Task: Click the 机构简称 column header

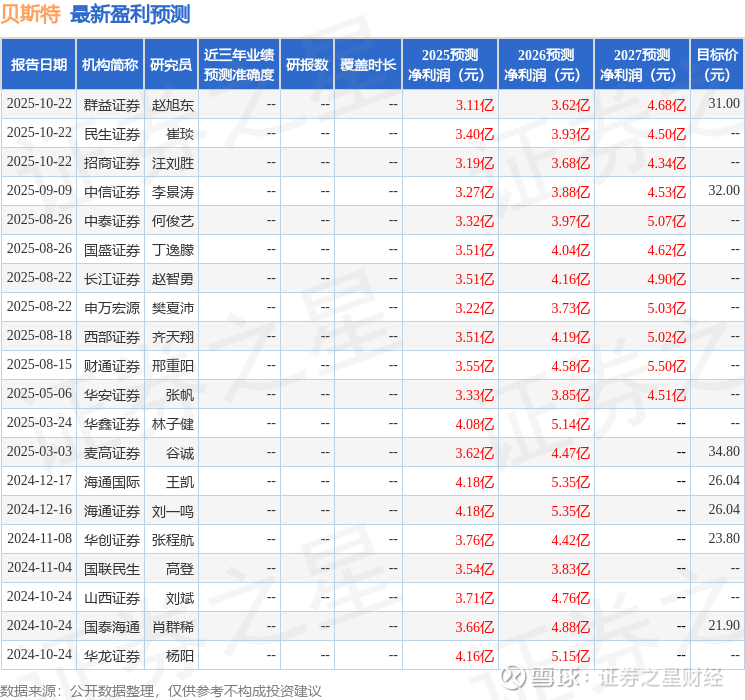Action: 110,64
